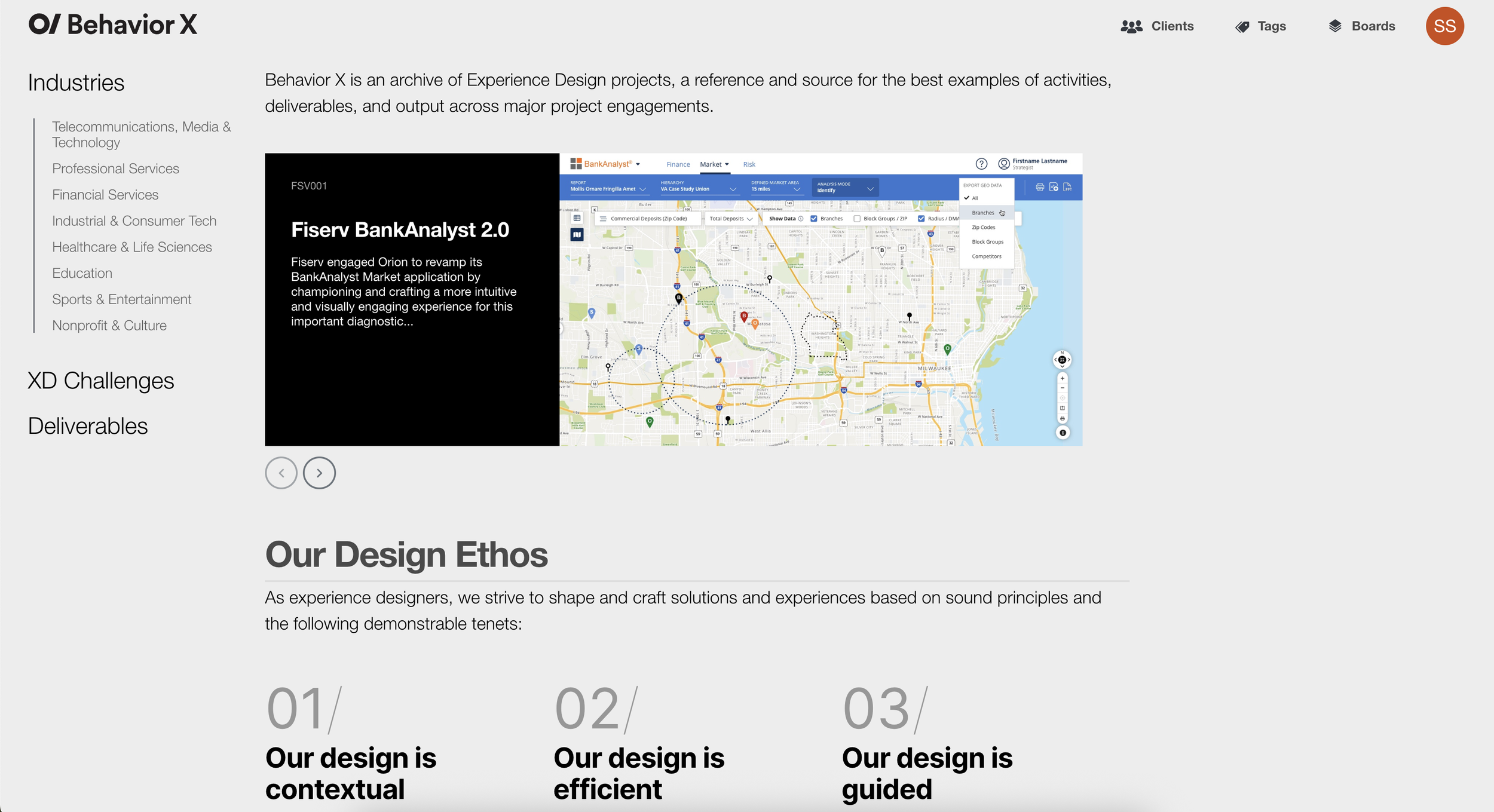1494x812 pixels.
Task: Click the Boards layers icon
Action: [1334, 26]
